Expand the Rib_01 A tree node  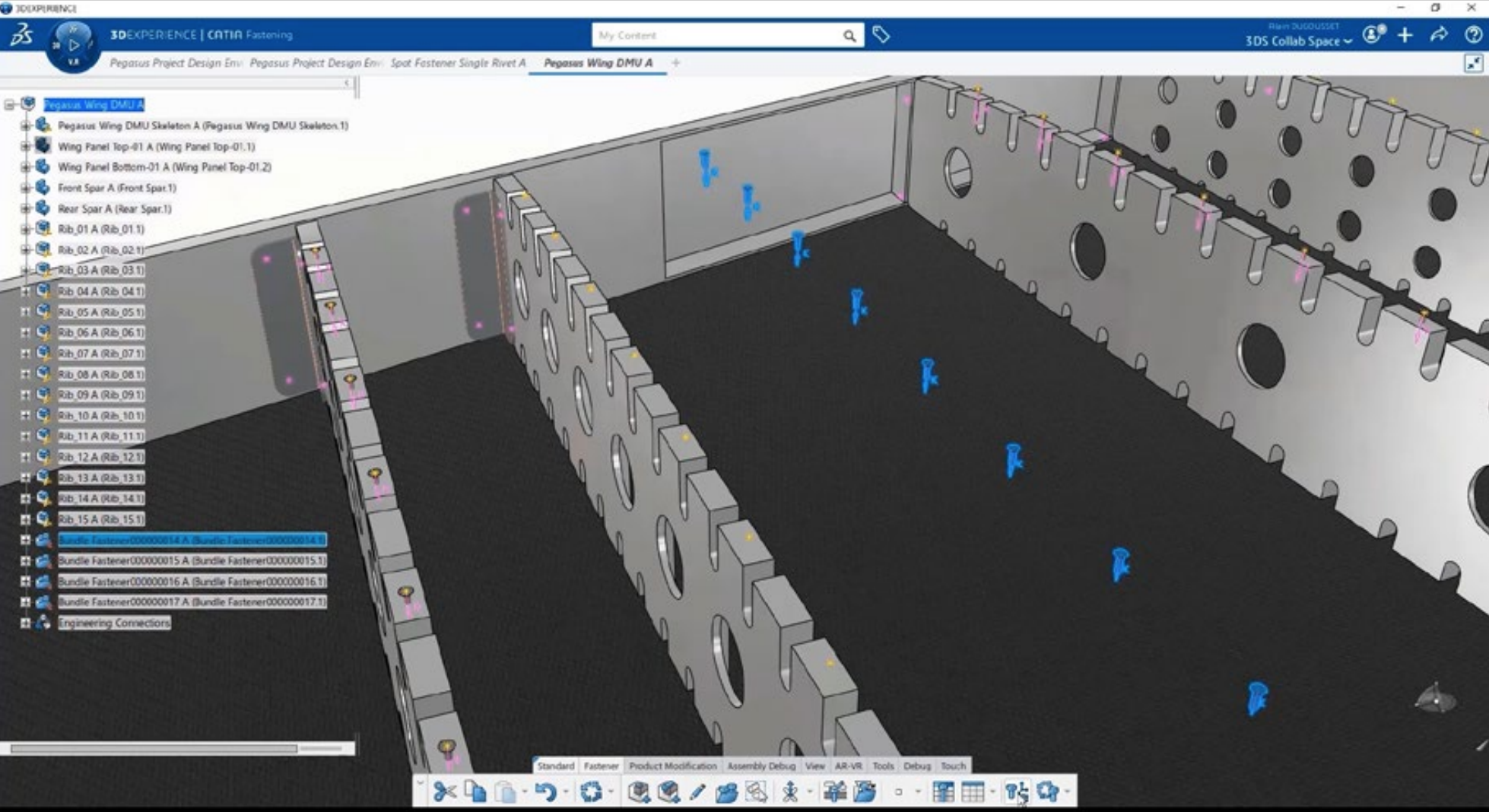pos(26,228)
